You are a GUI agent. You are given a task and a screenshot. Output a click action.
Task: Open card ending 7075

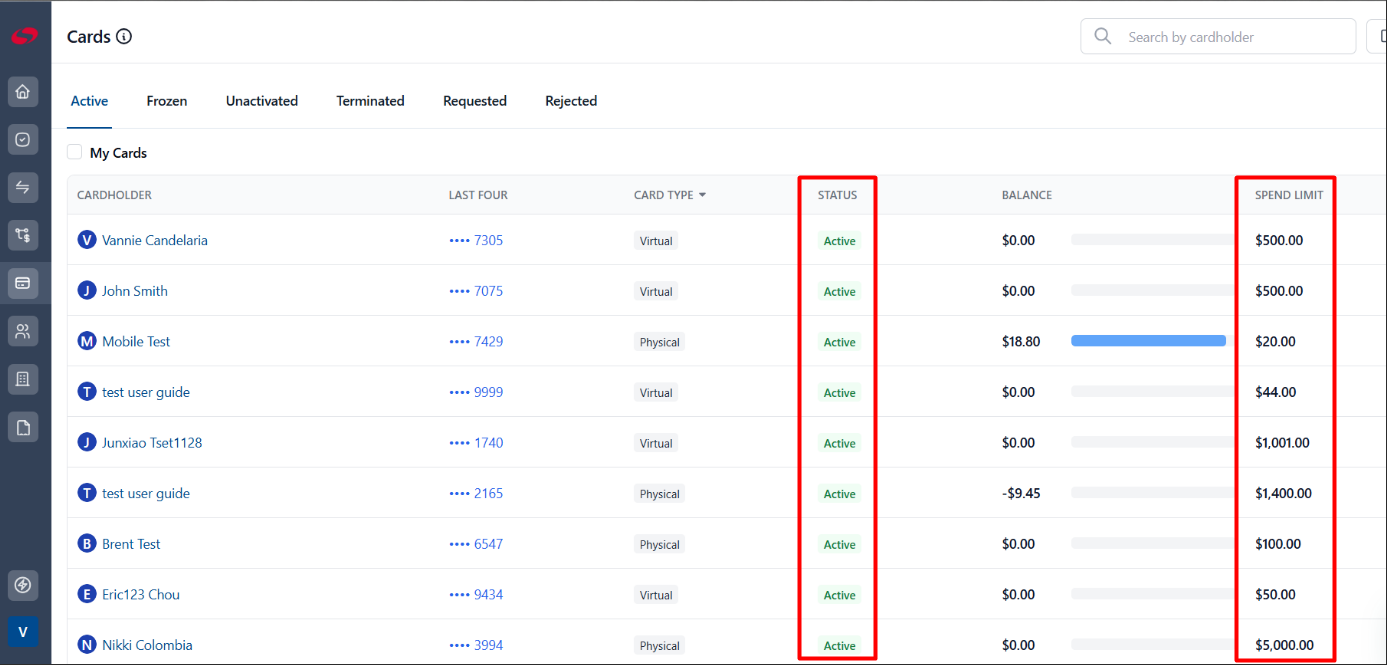point(476,291)
